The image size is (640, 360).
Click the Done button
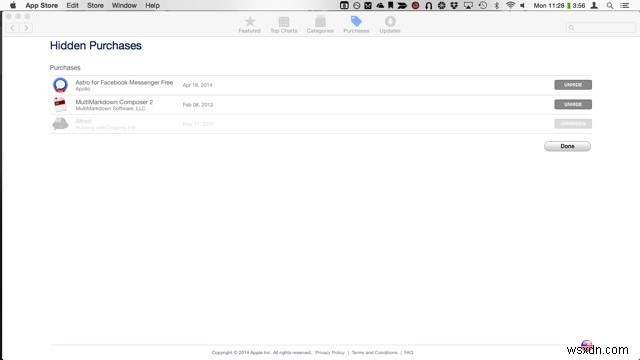pos(567,146)
